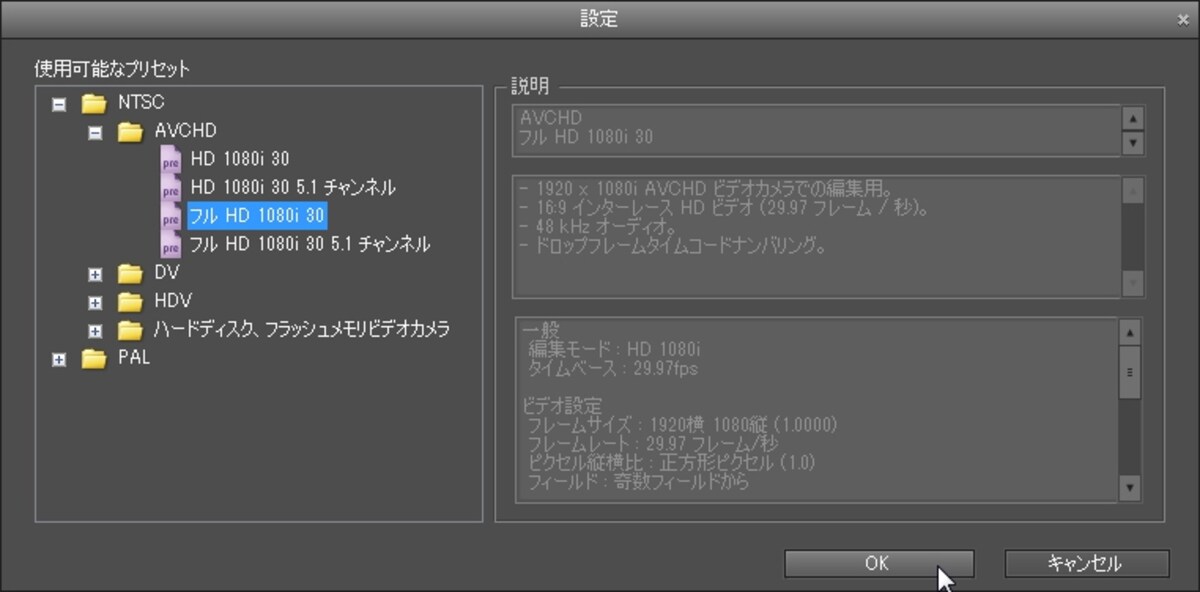Click the preset name box's up arrow

[1131, 119]
